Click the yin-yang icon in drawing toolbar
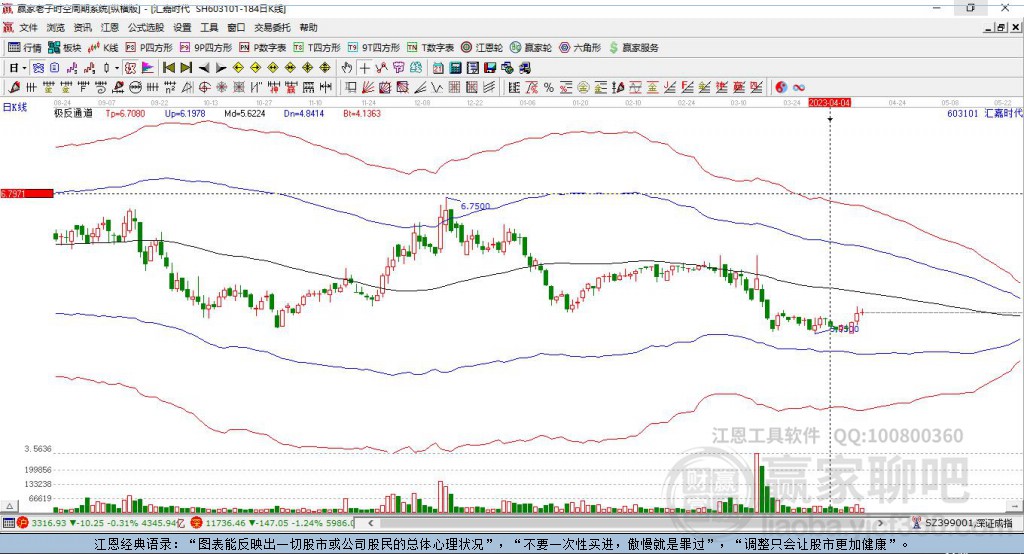Screen dimensions: 1024x554 click(x=781, y=87)
